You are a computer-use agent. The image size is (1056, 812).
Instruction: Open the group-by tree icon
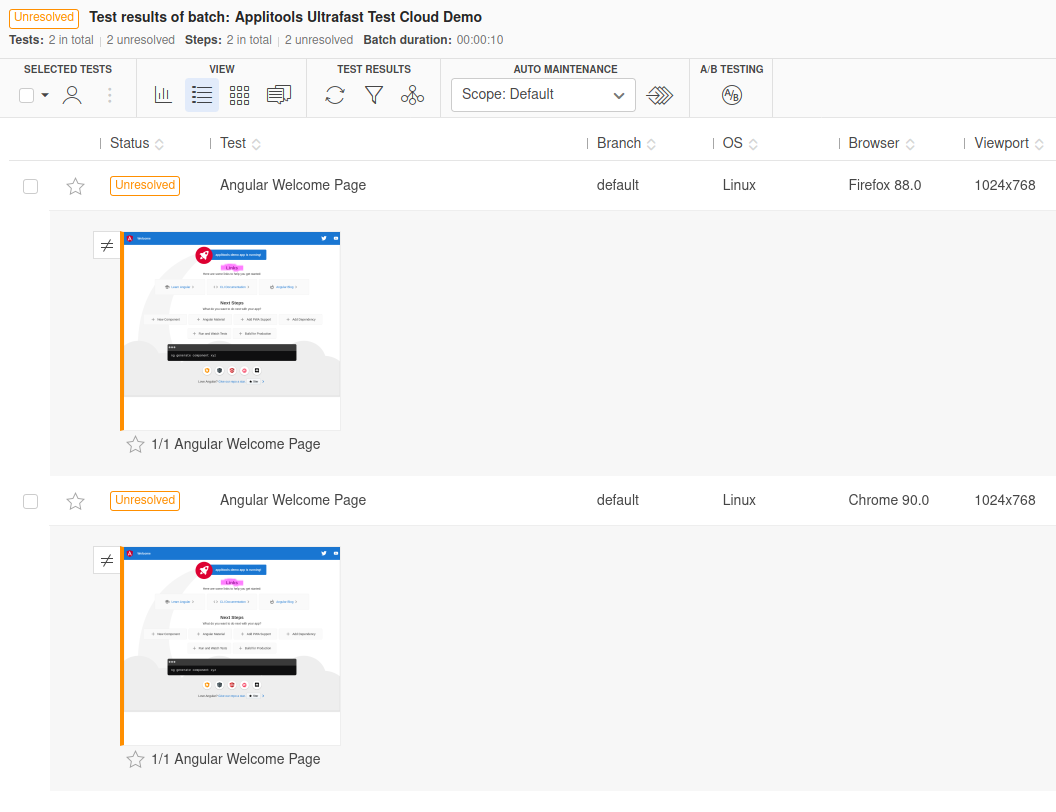pos(412,95)
